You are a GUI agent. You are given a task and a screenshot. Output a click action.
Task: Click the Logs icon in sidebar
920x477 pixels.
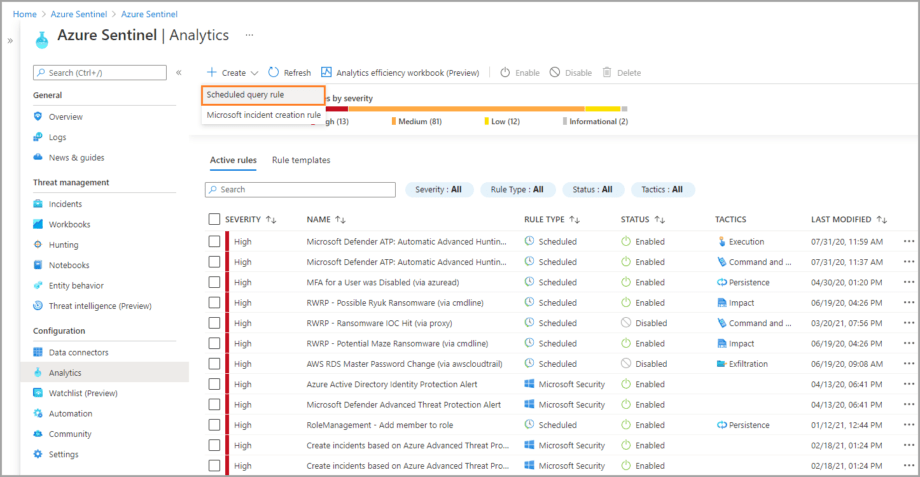pos(38,137)
